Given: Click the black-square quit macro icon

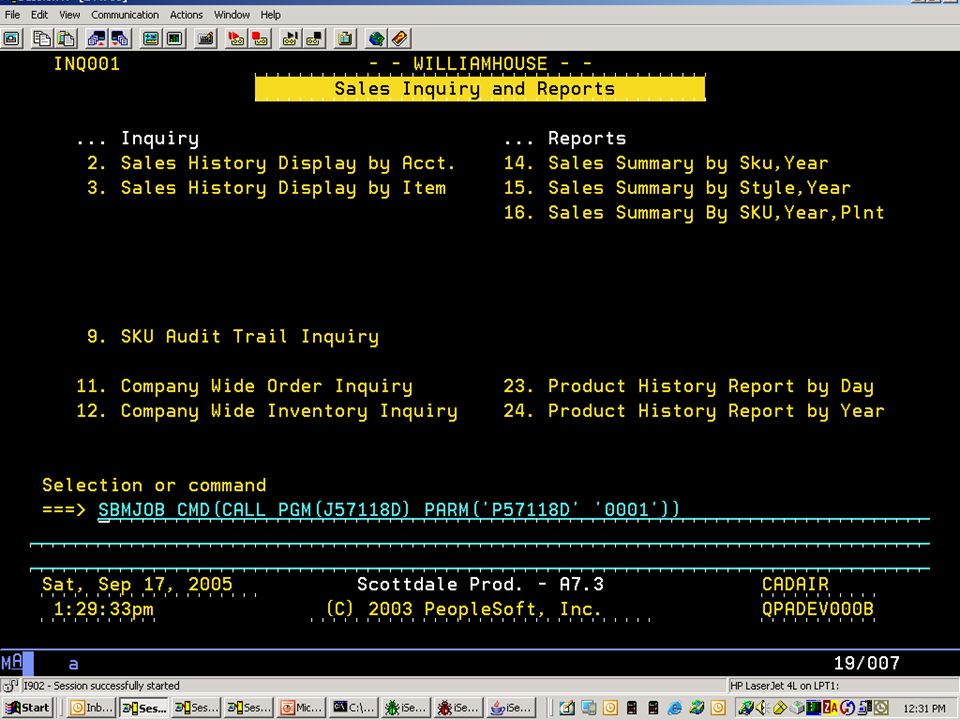Looking at the screenshot, I should 314,39.
